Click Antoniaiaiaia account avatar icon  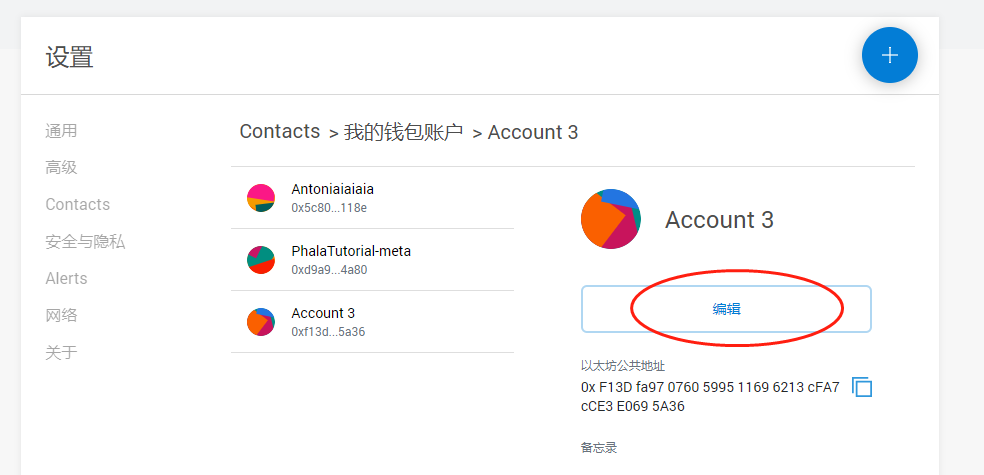[261, 198]
